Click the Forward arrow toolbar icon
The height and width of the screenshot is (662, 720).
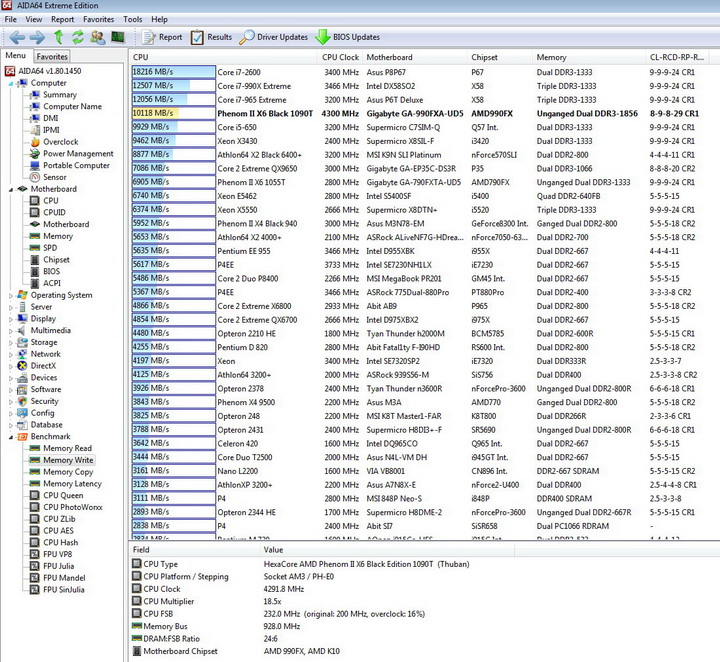coord(38,37)
